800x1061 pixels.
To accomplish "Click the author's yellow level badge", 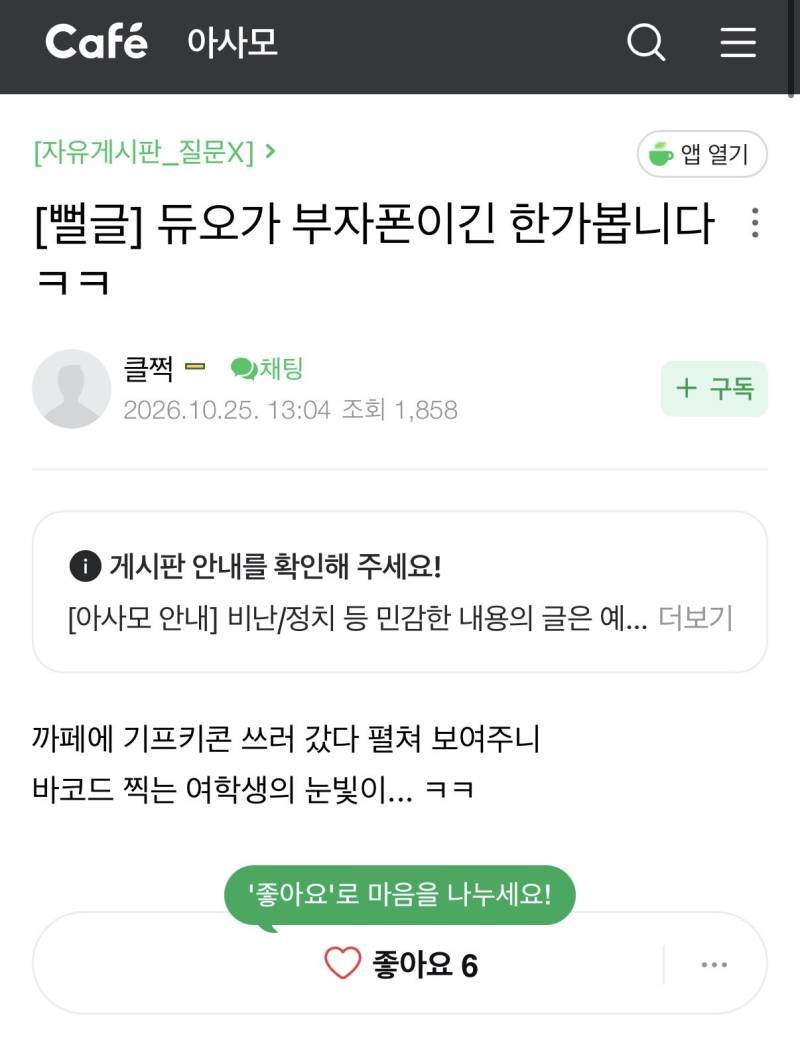I will (x=195, y=367).
